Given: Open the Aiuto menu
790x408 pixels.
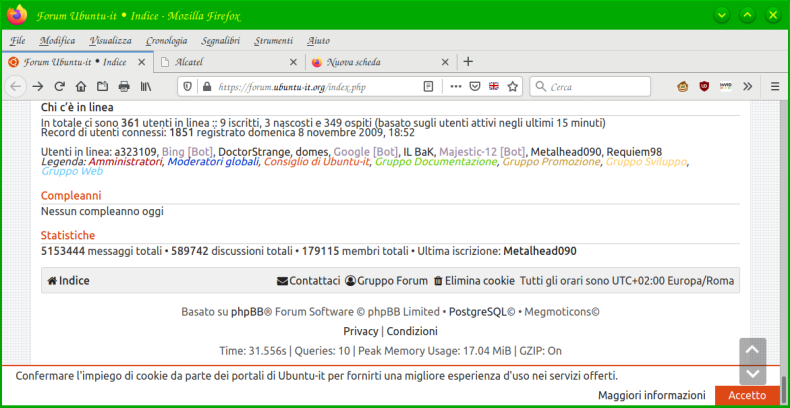Looking at the screenshot, I should point(318,41).
